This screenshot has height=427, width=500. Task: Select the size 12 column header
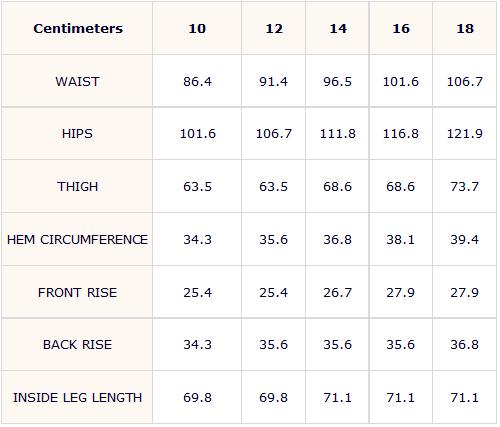(274, 29)
